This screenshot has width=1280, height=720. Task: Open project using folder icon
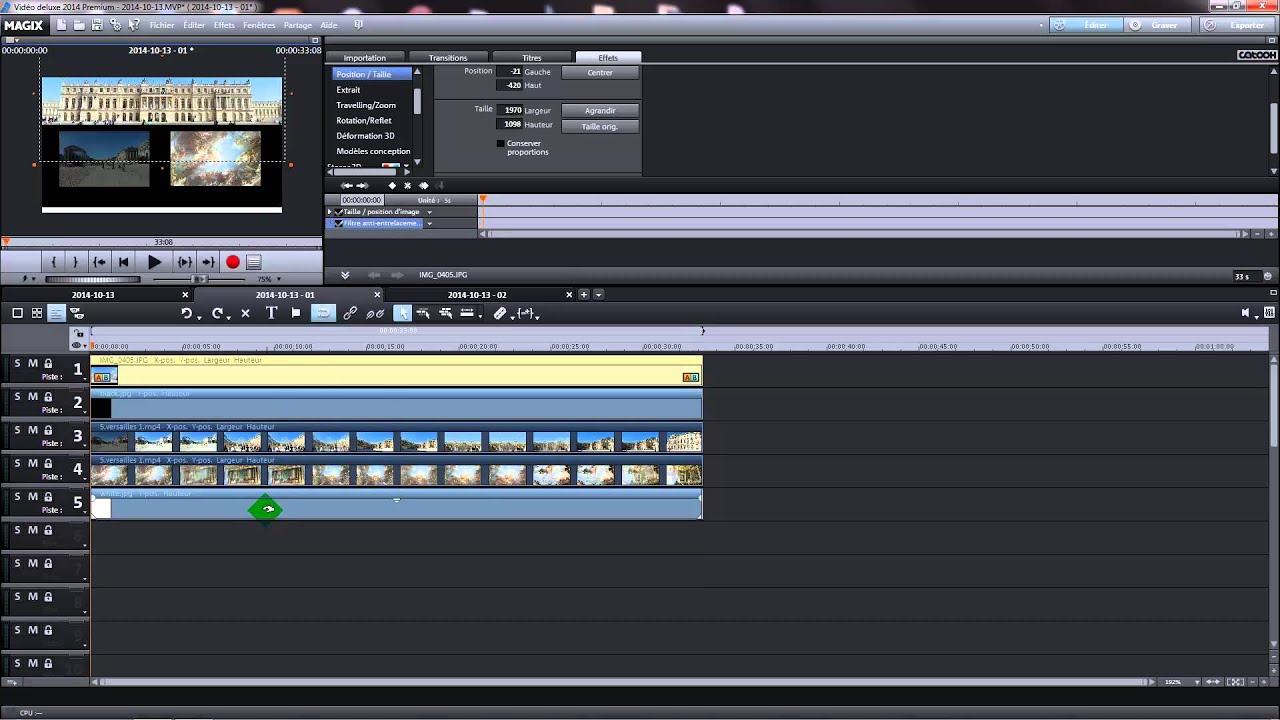point(79,25)
